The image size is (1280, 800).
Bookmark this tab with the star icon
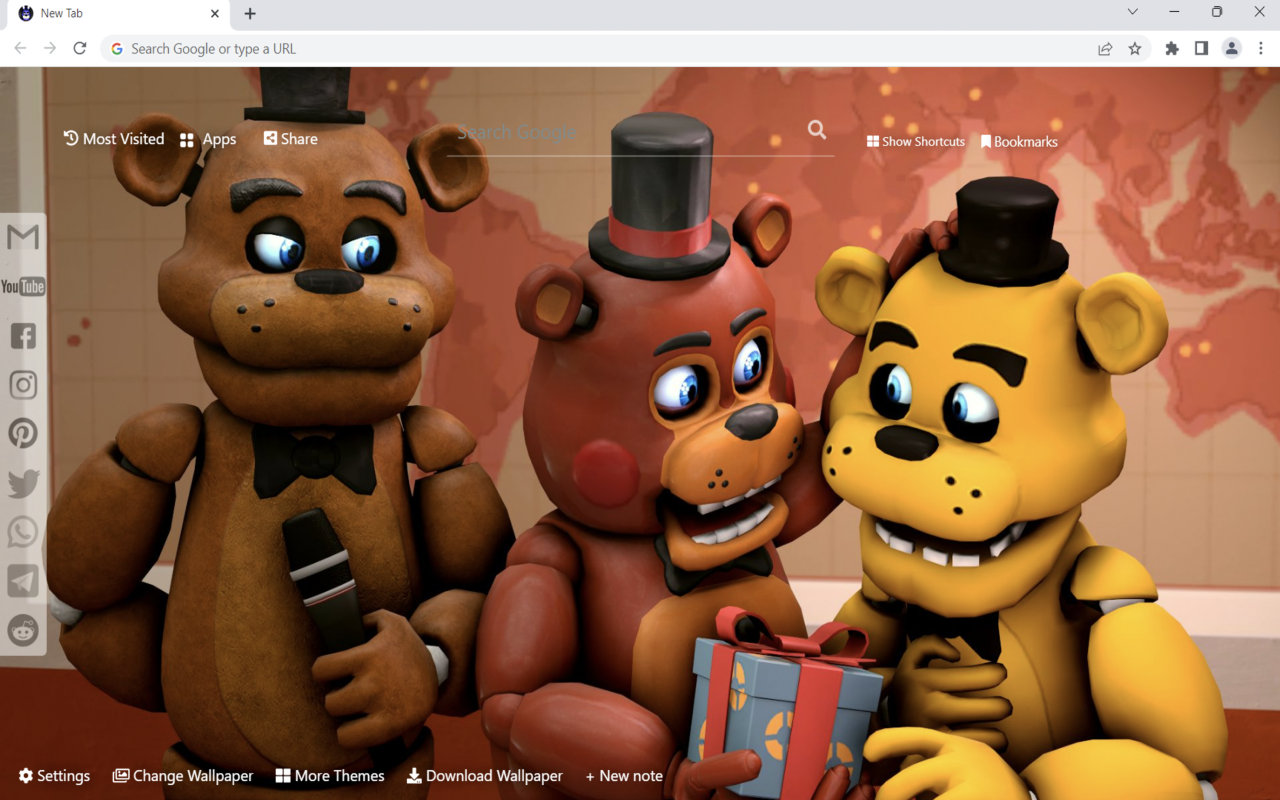tap(1135, 48)
